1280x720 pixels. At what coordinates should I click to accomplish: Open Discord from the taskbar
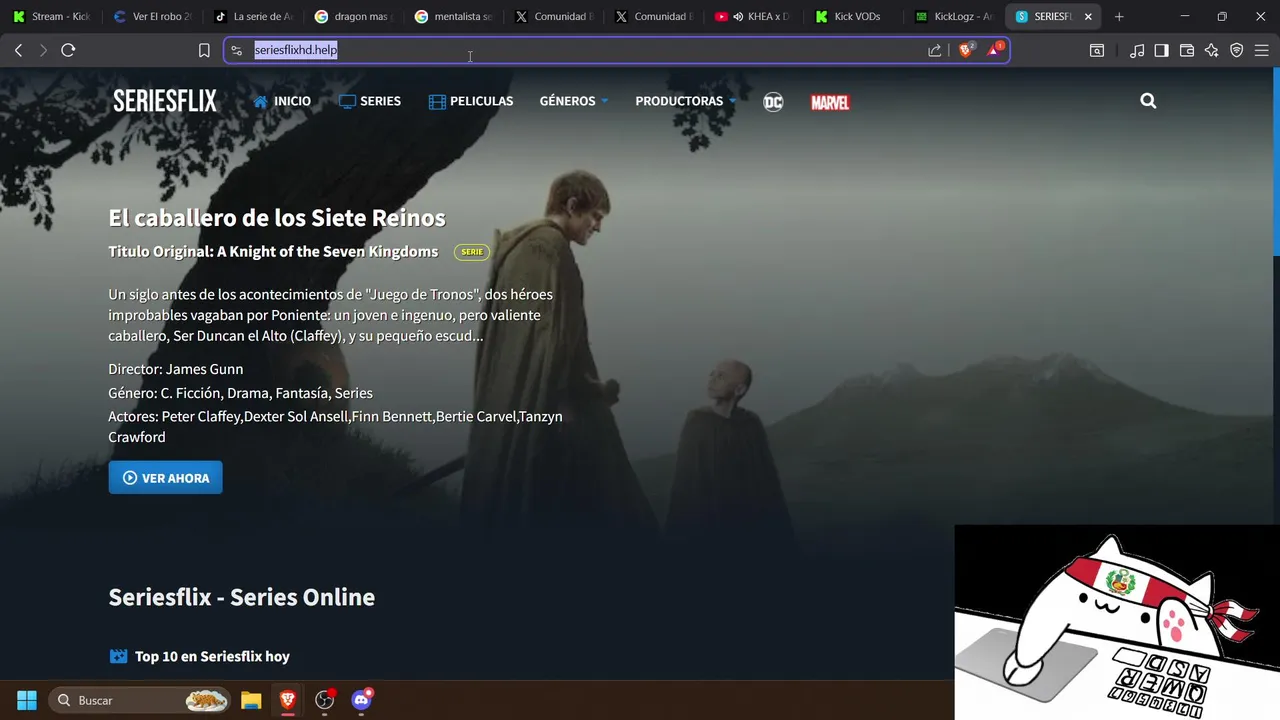(x=362, y=700)
